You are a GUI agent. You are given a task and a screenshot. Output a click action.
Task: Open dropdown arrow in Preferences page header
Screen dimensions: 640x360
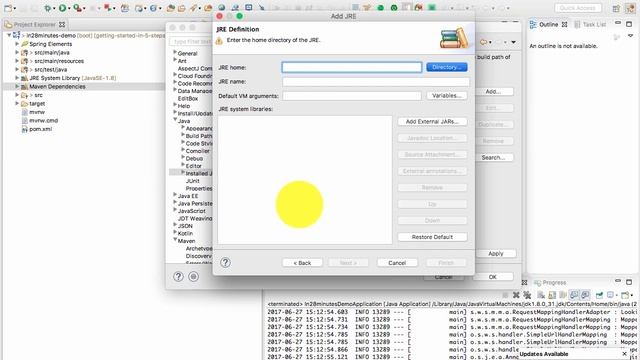513,42
